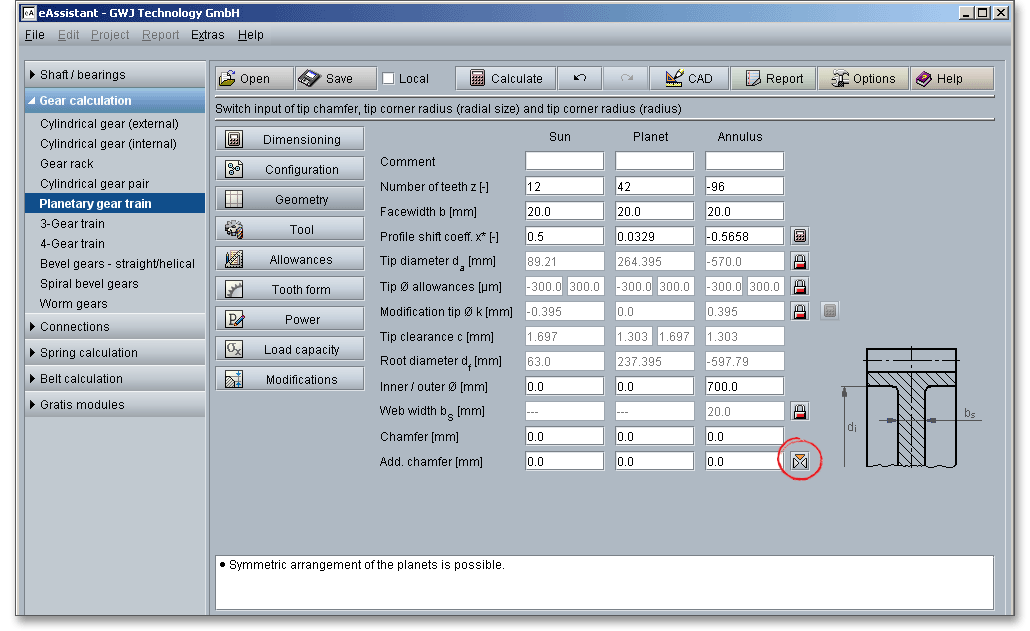Screen dimensions: 1030x631
Task: Open the Extras menu
Action: [x=208, y=35]
